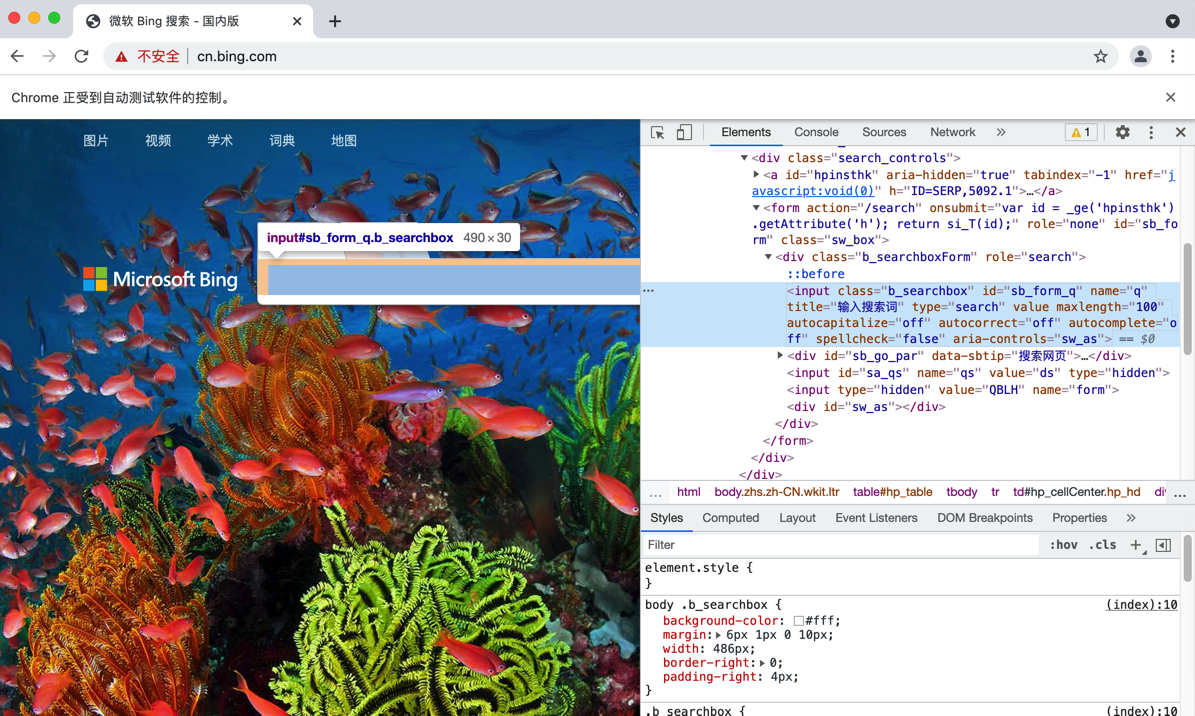Open 词典 dictionary link

pos(282,140)
